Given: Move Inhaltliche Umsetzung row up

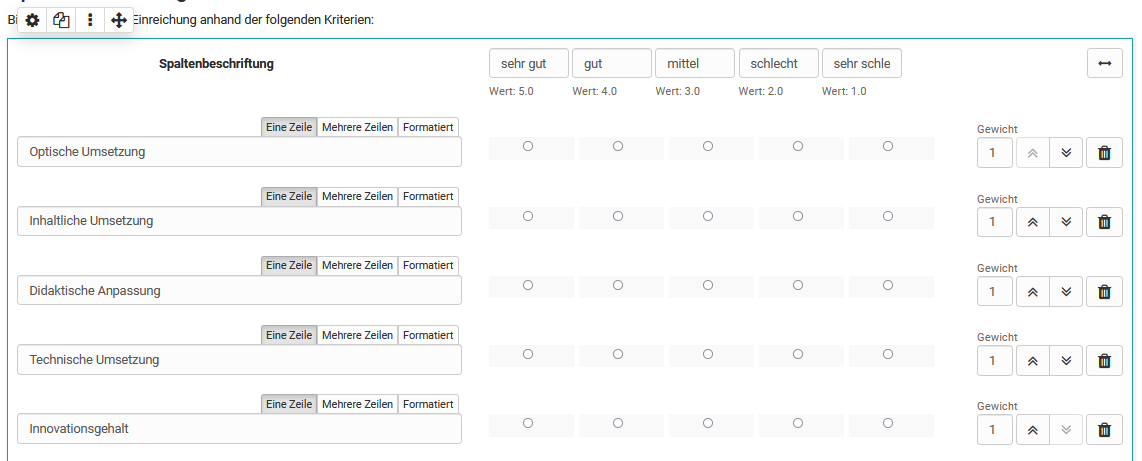Looking at the screenshot, I should [1032, 222].
